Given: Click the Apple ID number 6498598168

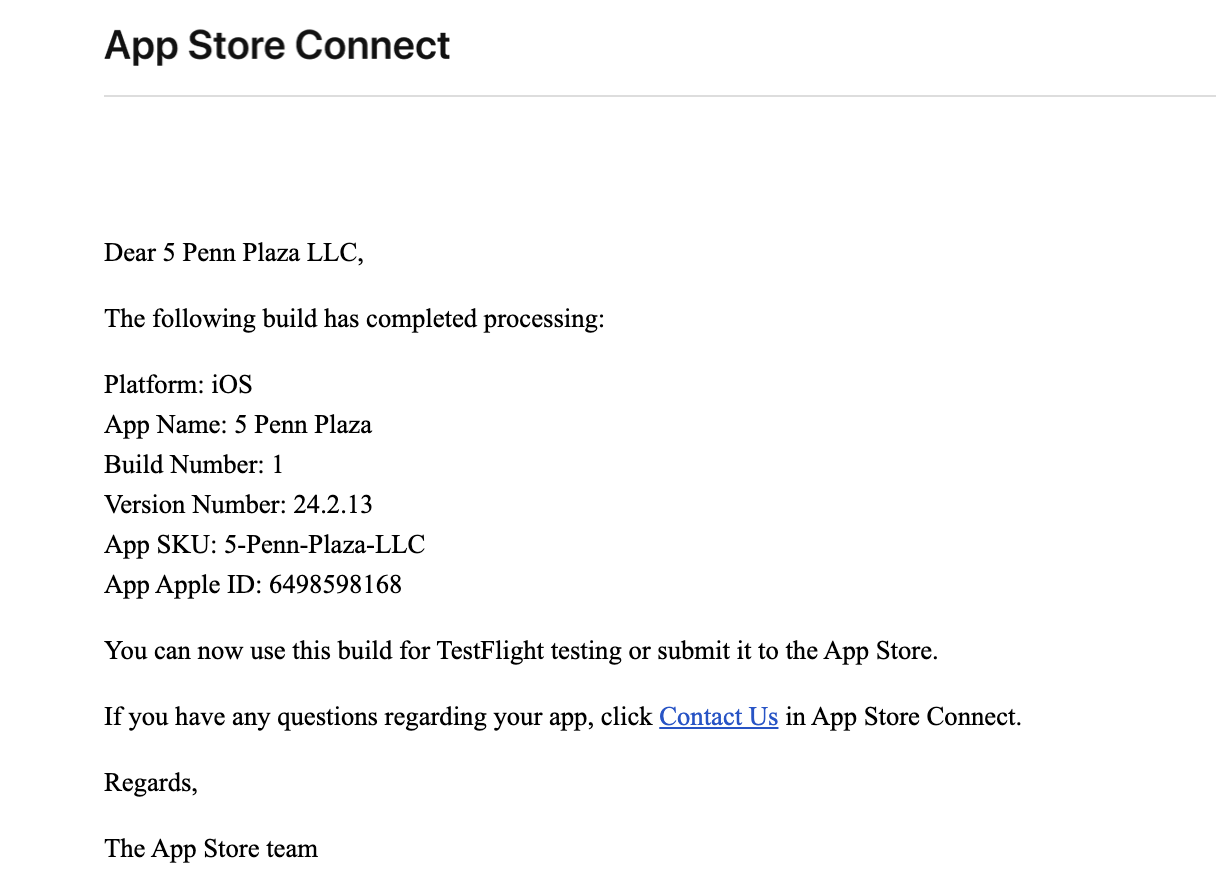Looking at the screenshot, I should [335, 585].
